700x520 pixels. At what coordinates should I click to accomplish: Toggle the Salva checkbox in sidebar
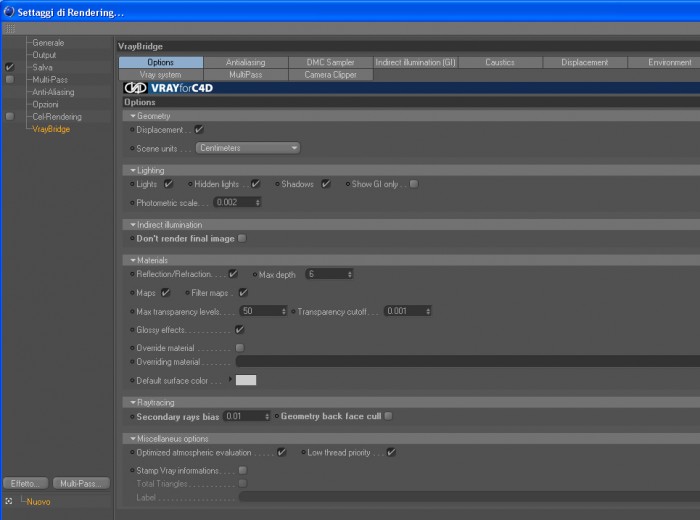tap(9, 67)
